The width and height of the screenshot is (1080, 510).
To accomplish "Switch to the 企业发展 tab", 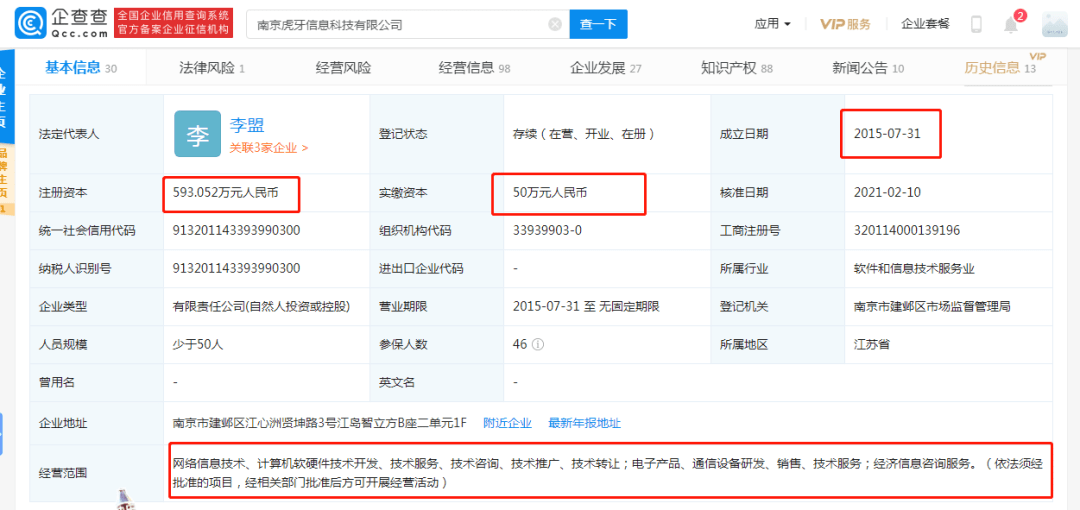I will (x=605, y=68).
